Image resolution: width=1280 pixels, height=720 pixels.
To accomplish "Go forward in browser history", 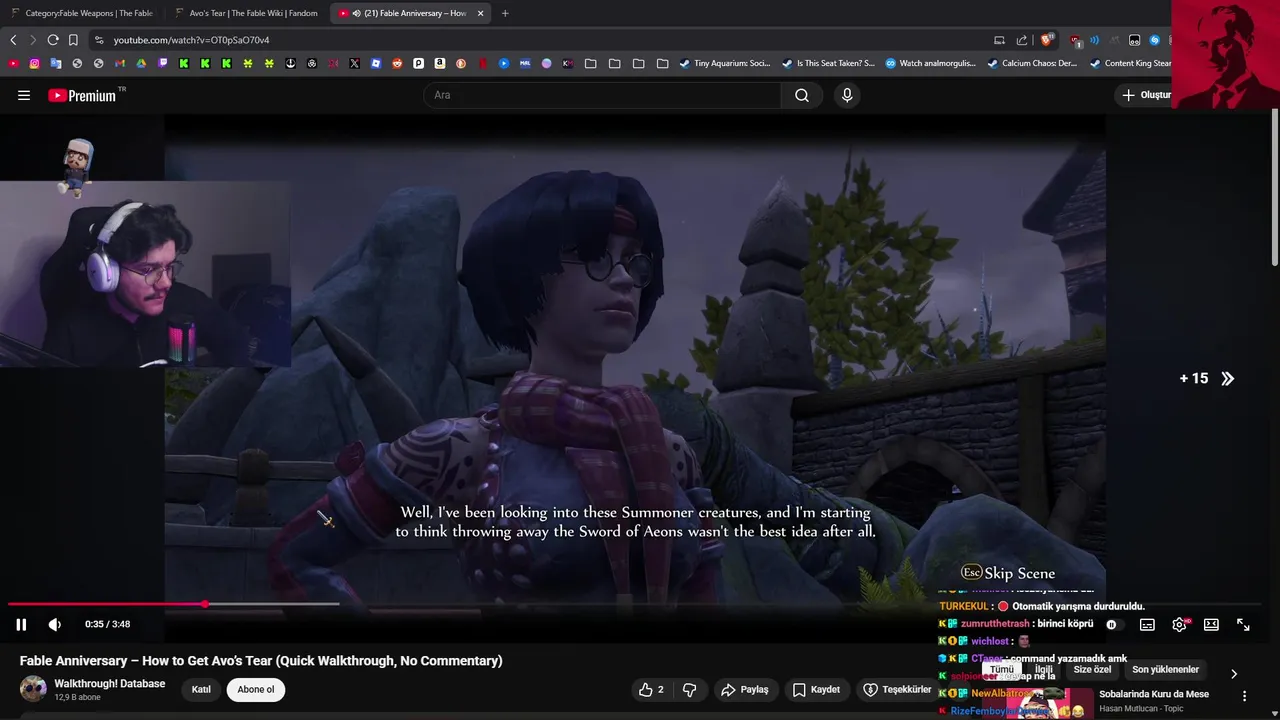I will pyautogui.click(x=33, y=40).
